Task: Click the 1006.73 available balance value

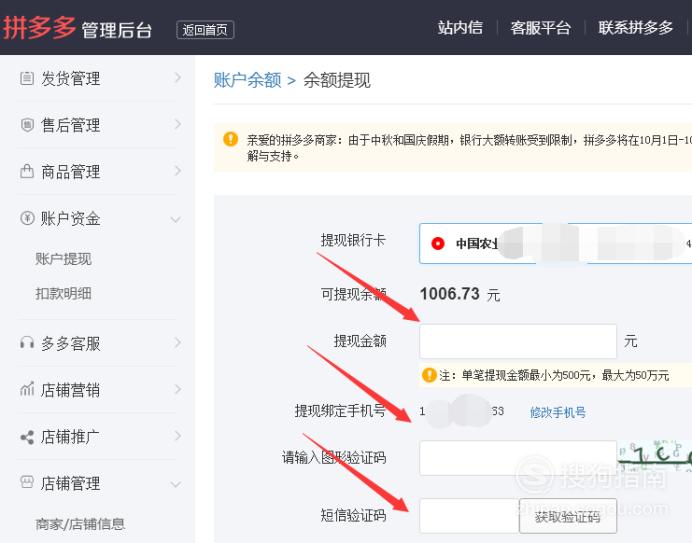Action: click(450, 294)
